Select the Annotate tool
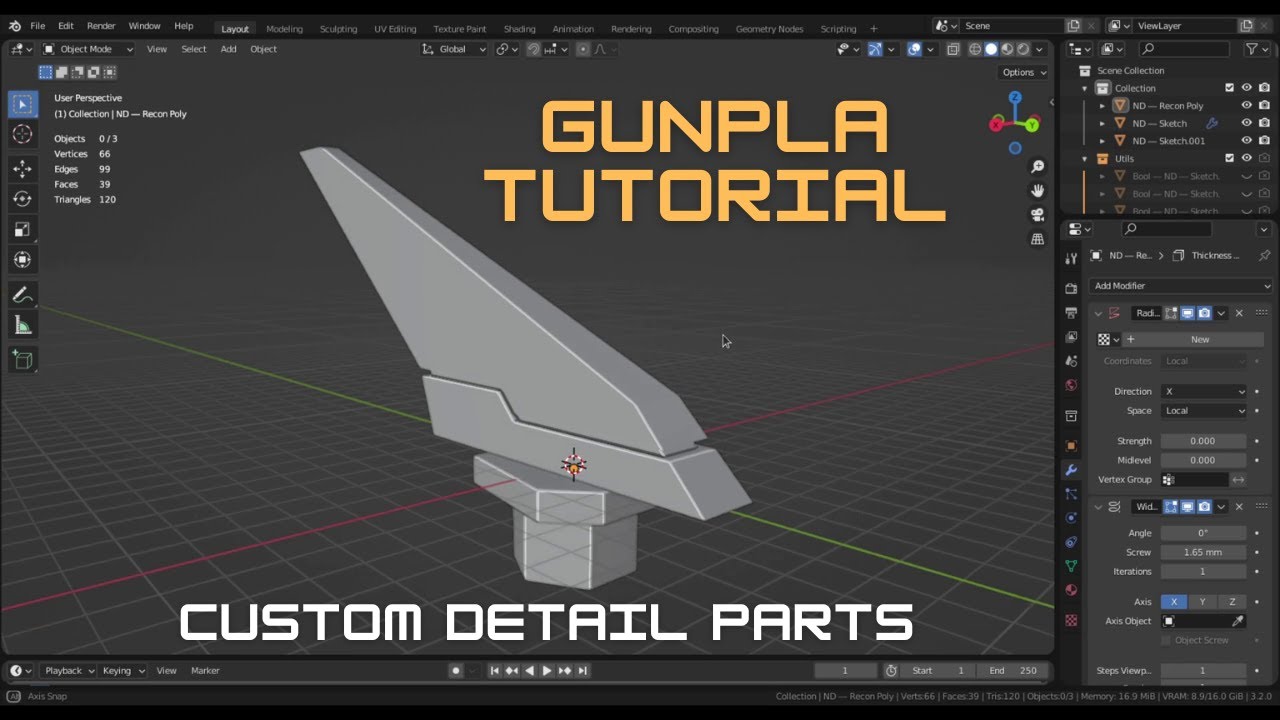Image resolution: width=1280 pixels, height=720 pixels. [x=23, y=294]
